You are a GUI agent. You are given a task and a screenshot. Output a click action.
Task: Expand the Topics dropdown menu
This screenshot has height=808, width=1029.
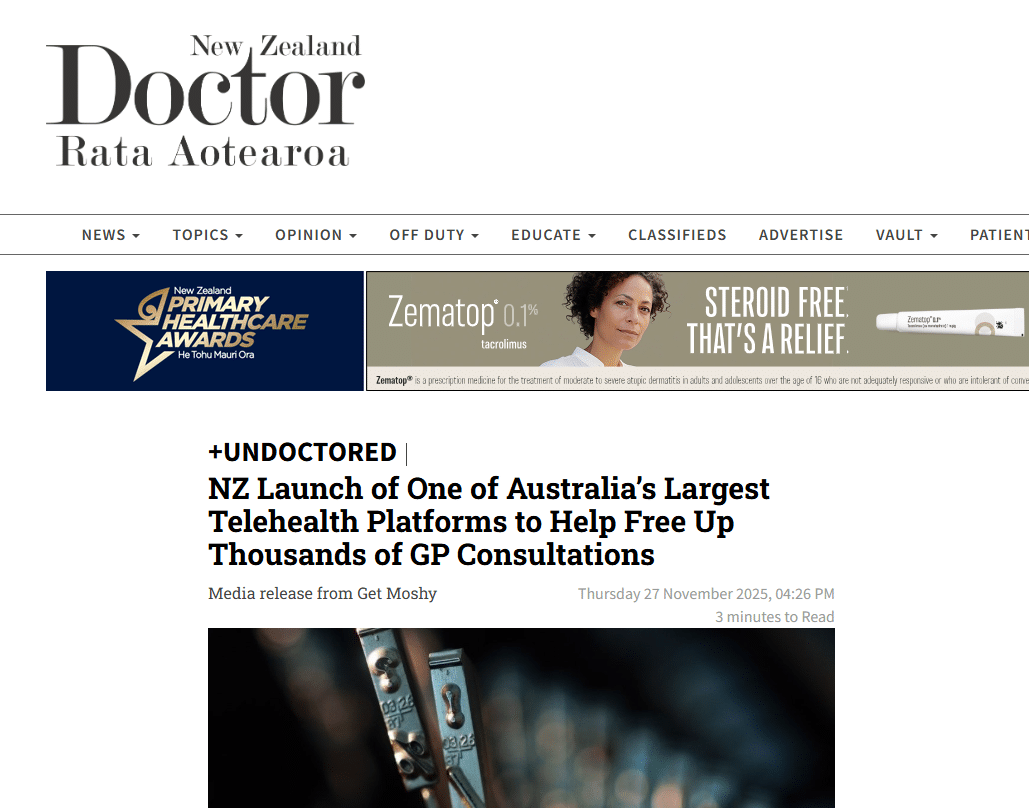(207, 235)
